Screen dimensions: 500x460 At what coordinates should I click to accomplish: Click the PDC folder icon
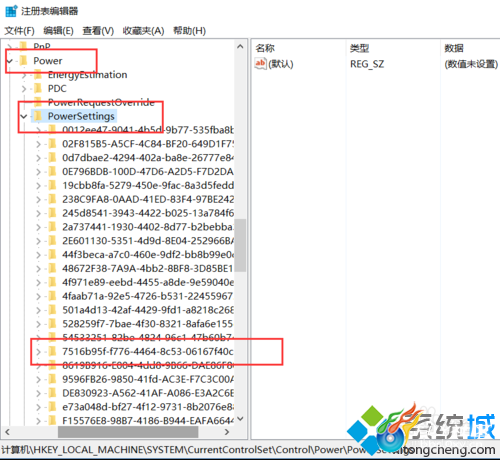pos(38,88)
